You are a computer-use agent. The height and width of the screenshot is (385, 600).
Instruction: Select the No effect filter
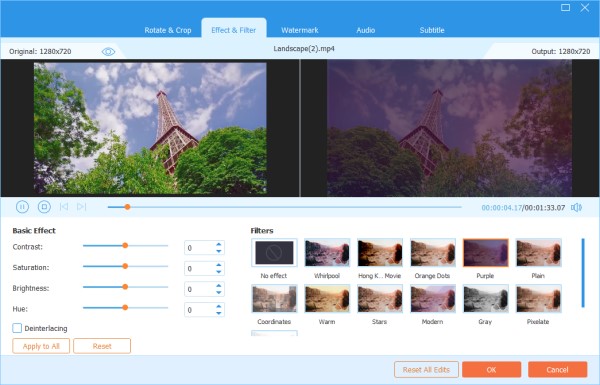pyautogui.click(x=274, y=253)
